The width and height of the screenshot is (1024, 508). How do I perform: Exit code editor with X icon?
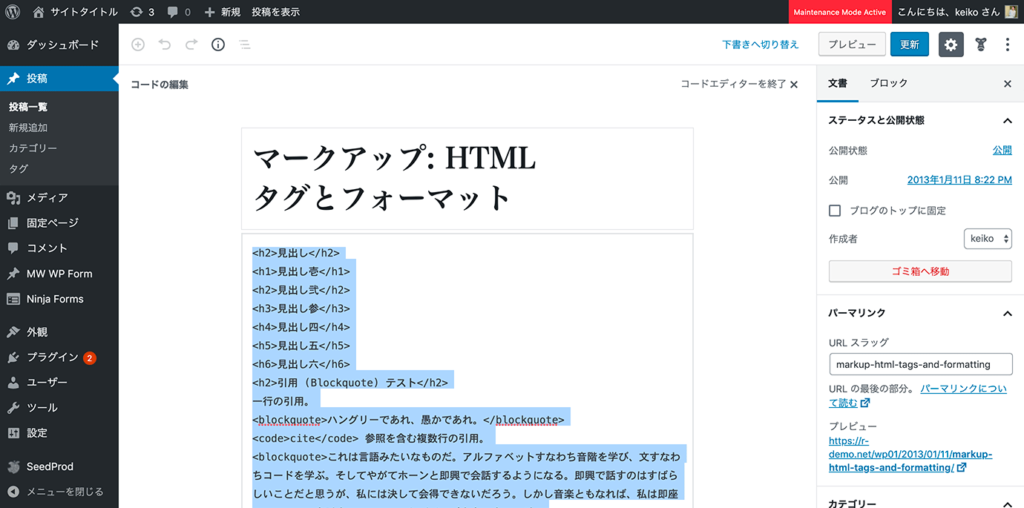794,84
